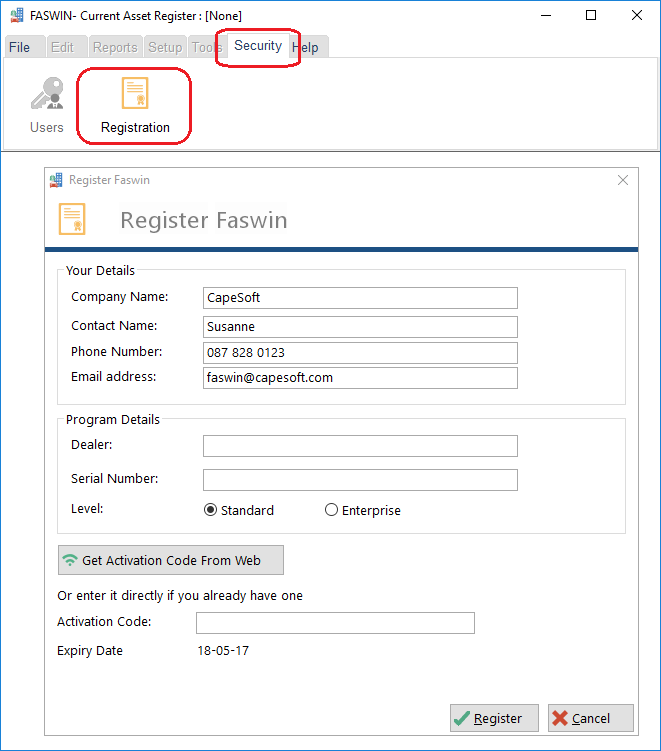661x751 pixels.
Task: Click the Activation Code input field
Action: point(335,623)
